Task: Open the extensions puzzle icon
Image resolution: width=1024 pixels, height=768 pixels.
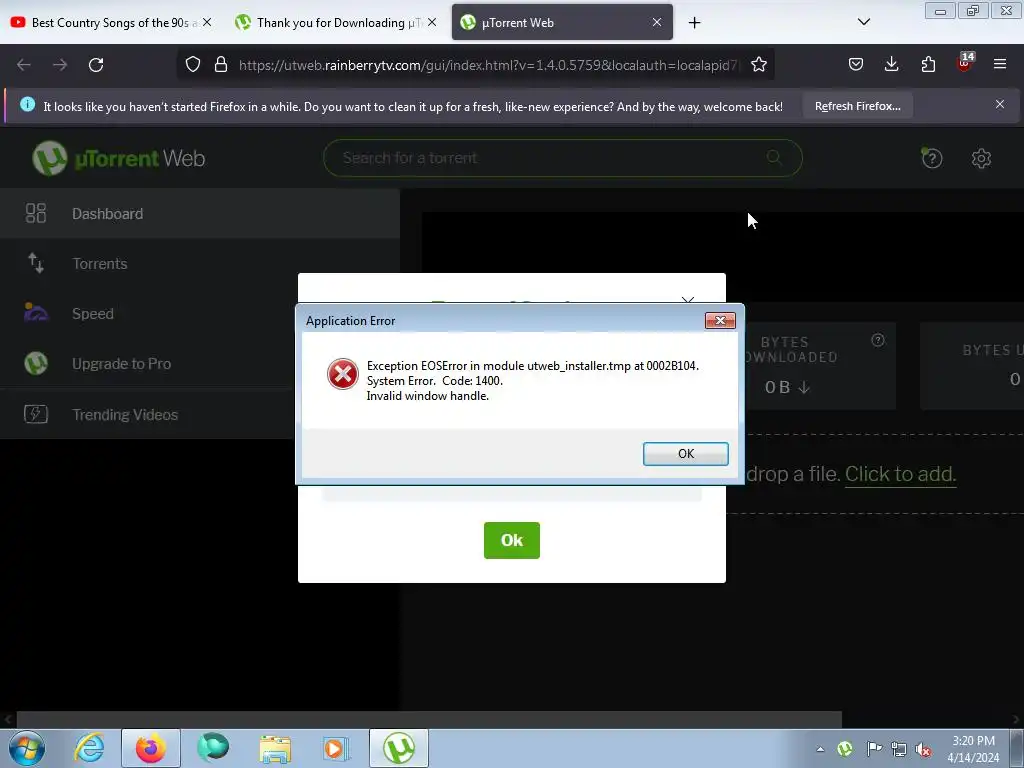Action: [x=928, y=65]
